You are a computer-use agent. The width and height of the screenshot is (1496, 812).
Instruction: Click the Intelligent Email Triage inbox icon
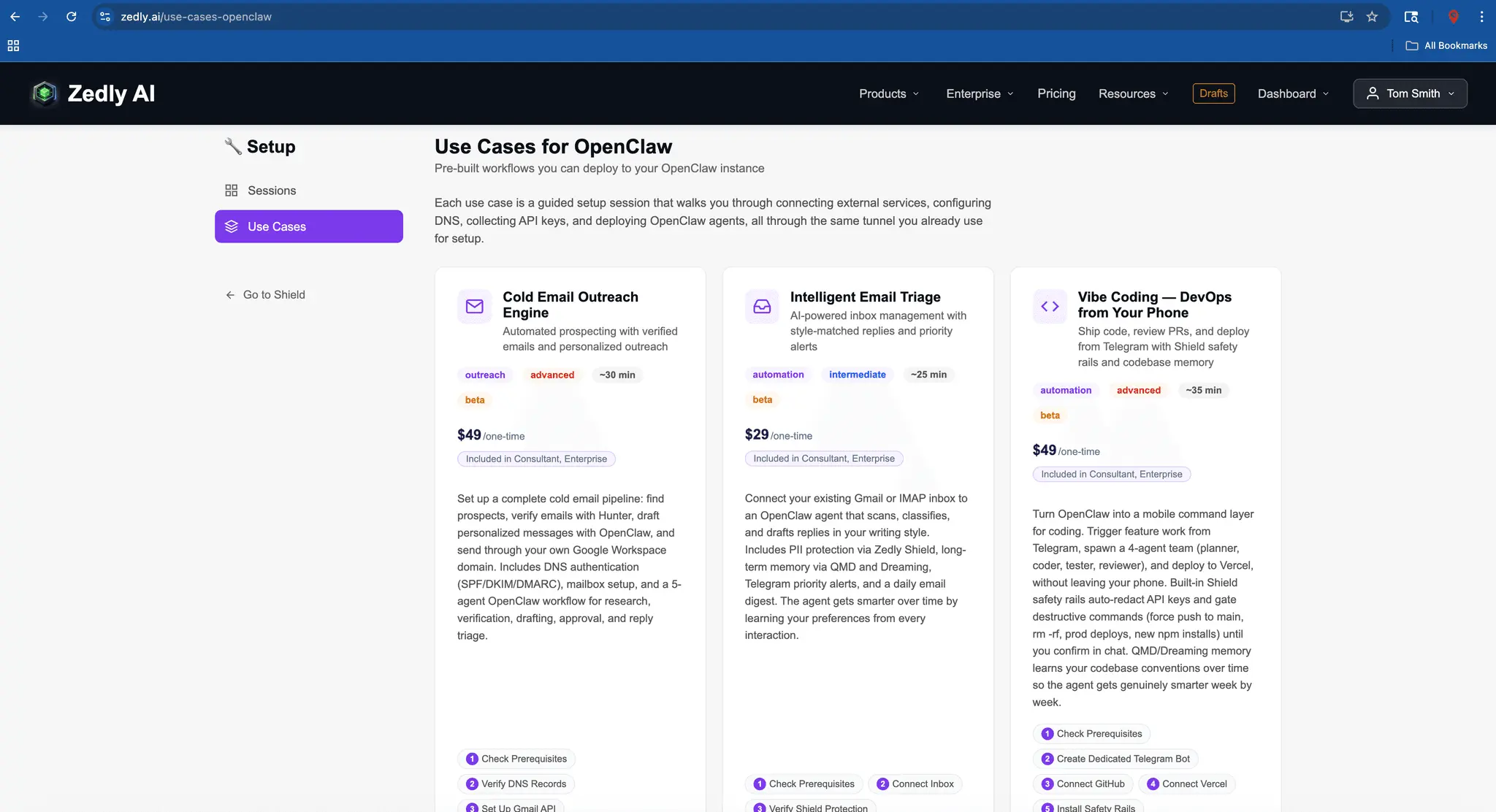pos(762,306)
